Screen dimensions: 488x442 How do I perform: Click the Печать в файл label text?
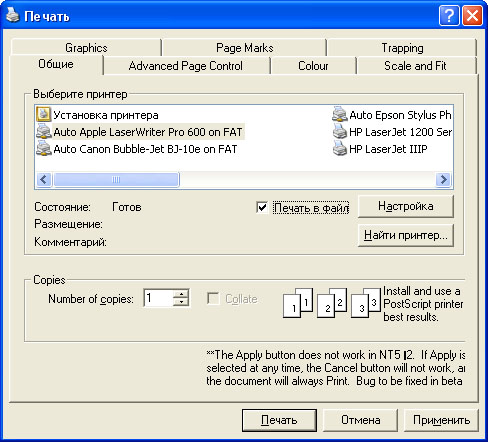311,208
